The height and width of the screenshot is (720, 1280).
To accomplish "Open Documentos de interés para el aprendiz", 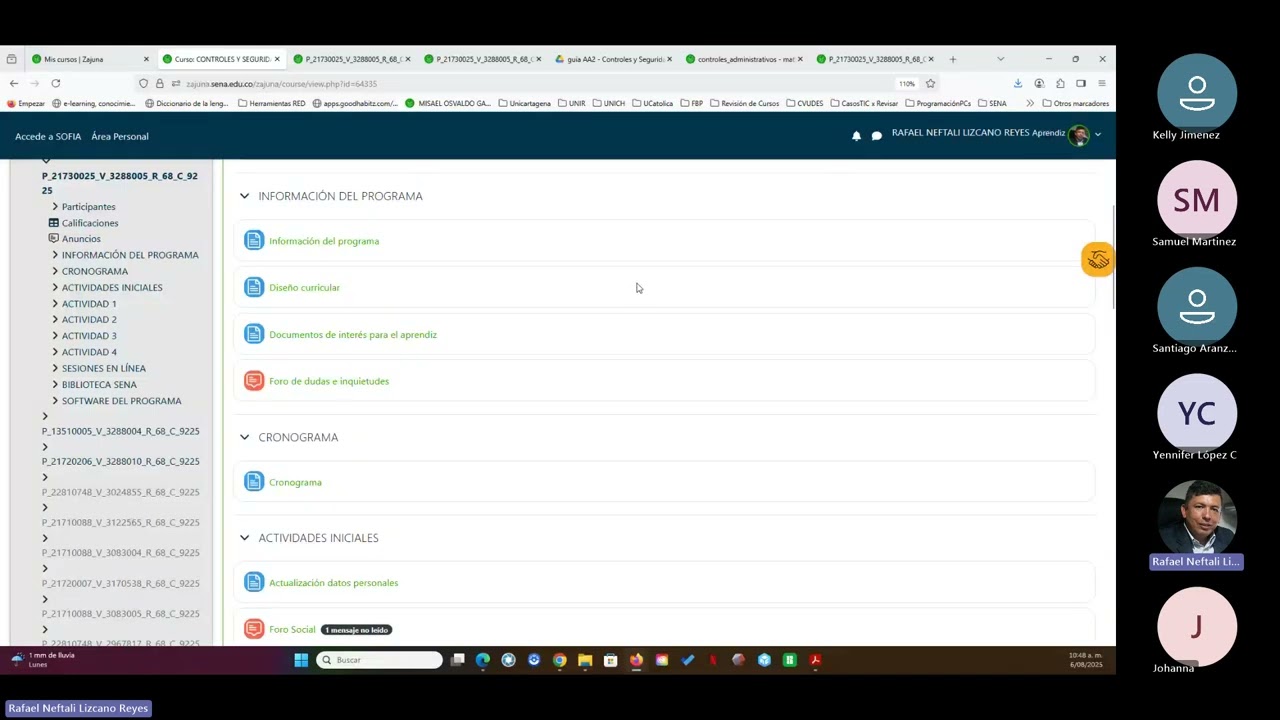I will click(x=353, y=334).
